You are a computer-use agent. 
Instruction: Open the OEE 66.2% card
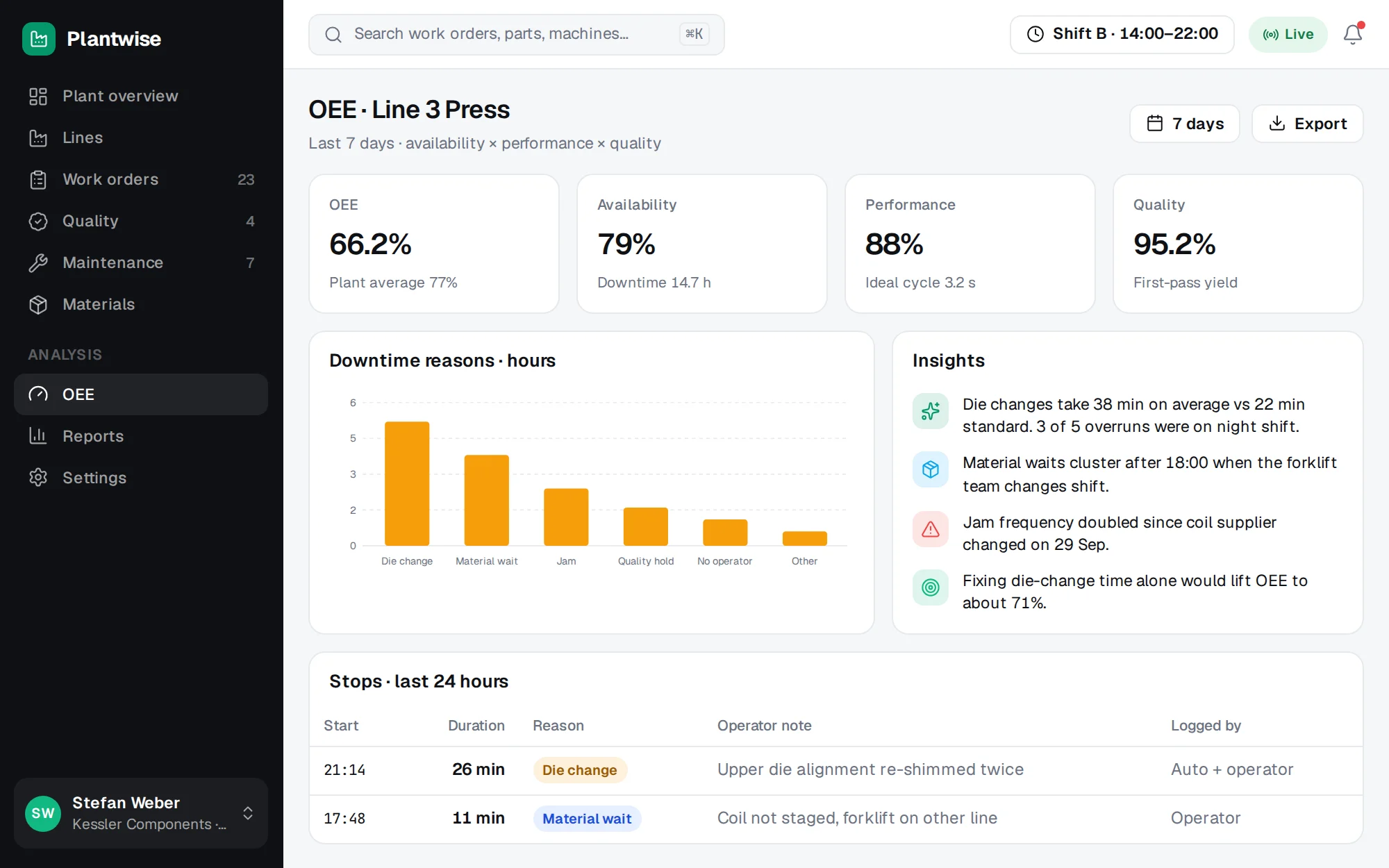pos(434,244)
